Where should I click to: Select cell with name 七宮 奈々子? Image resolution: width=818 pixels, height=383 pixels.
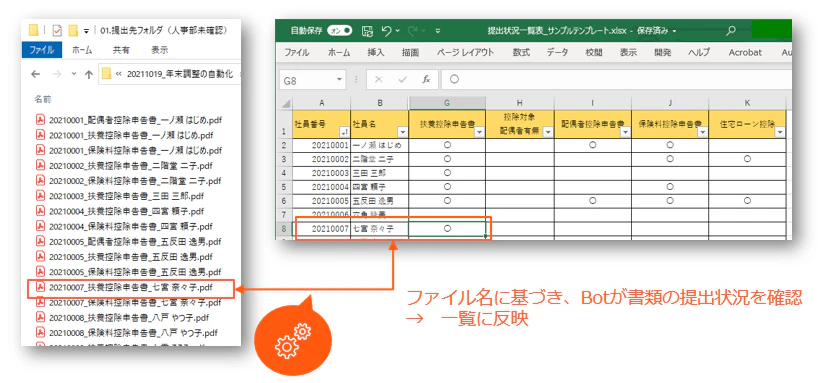pos(380,228)
